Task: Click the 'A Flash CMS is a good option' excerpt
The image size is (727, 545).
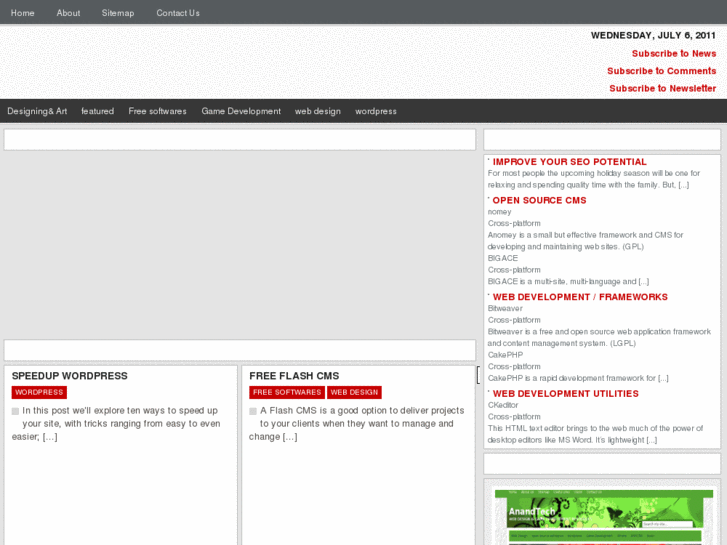Action: pos(357,423)
